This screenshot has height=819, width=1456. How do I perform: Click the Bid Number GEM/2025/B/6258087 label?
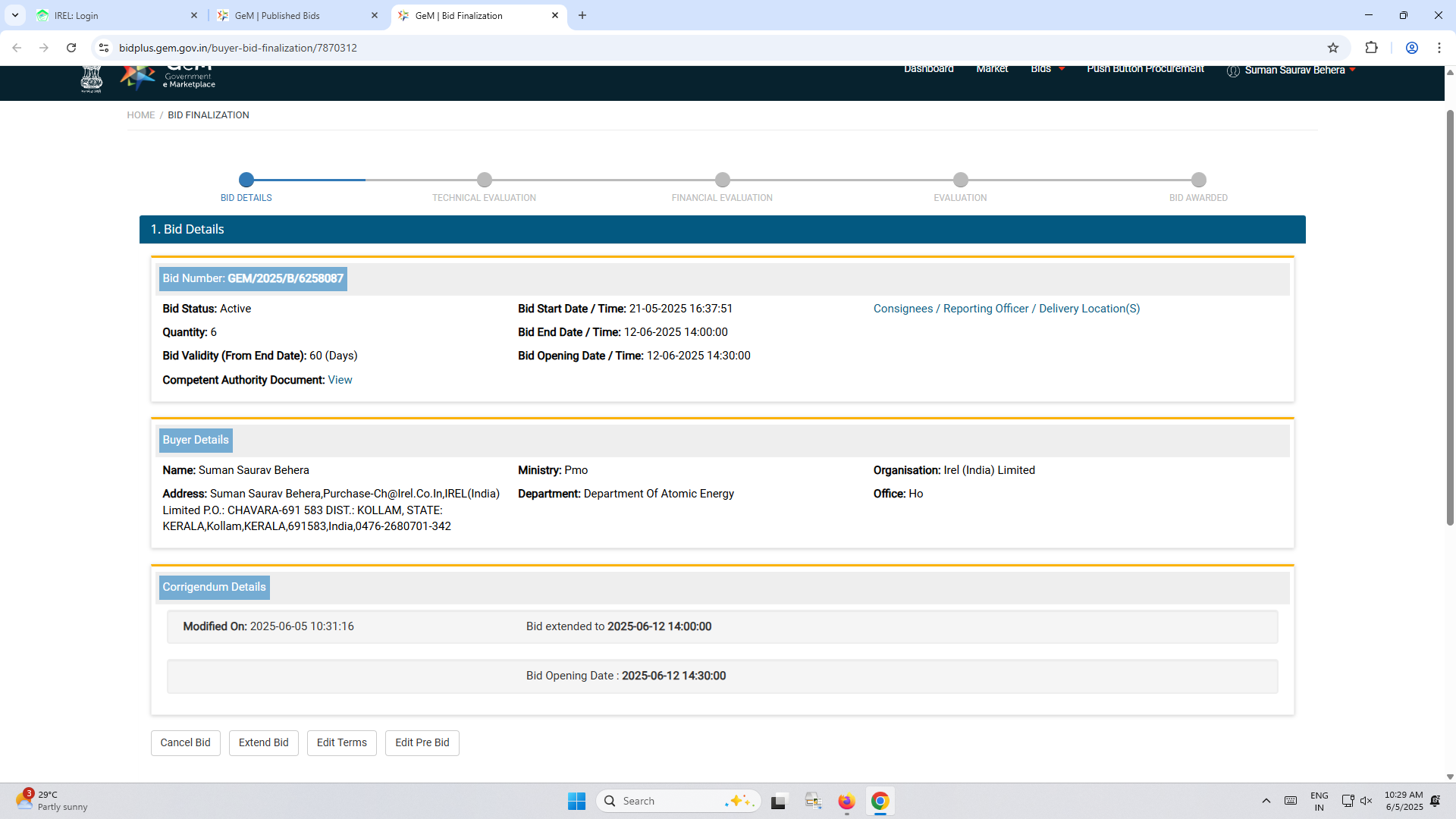(253, 279)
